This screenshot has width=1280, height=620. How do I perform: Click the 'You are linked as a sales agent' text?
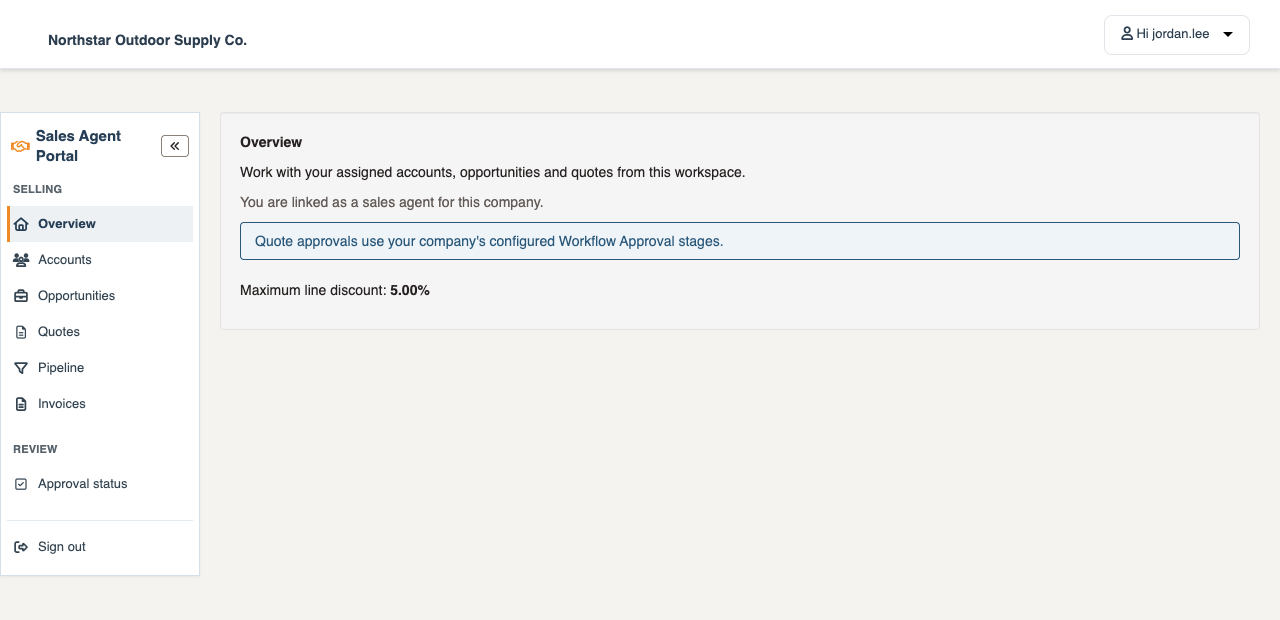[x=392, y=202]
